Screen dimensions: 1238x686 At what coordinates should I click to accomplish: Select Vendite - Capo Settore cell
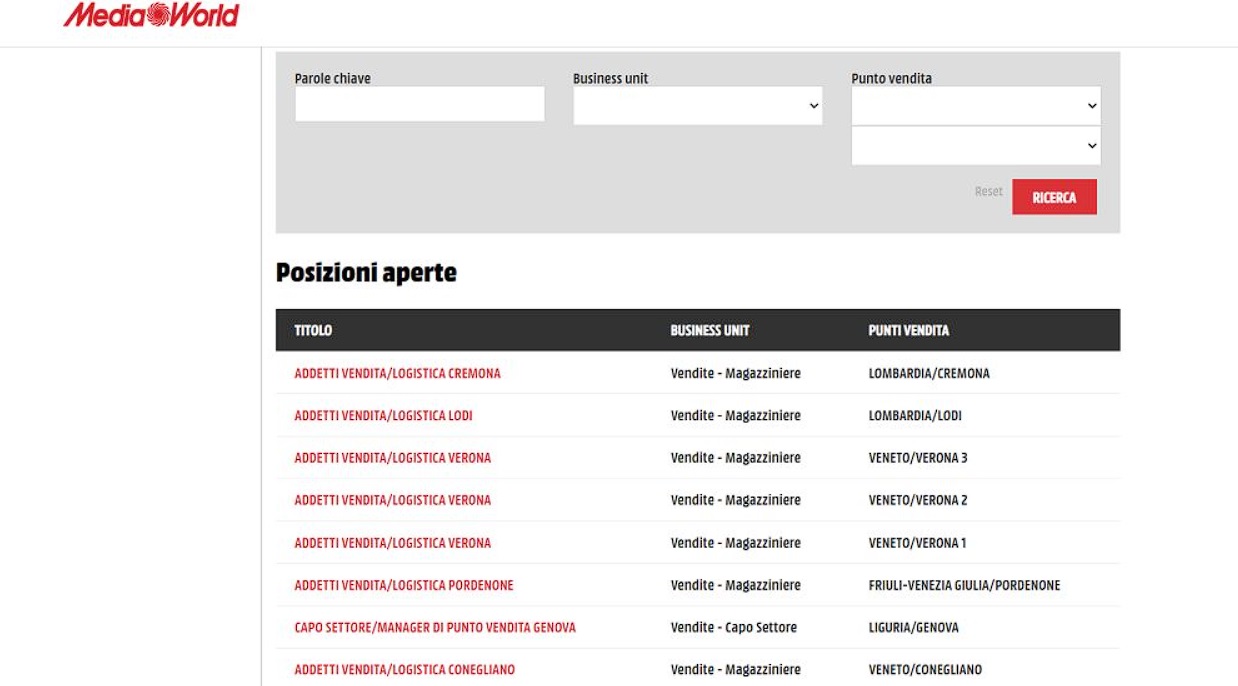click(x=734, y=628)
